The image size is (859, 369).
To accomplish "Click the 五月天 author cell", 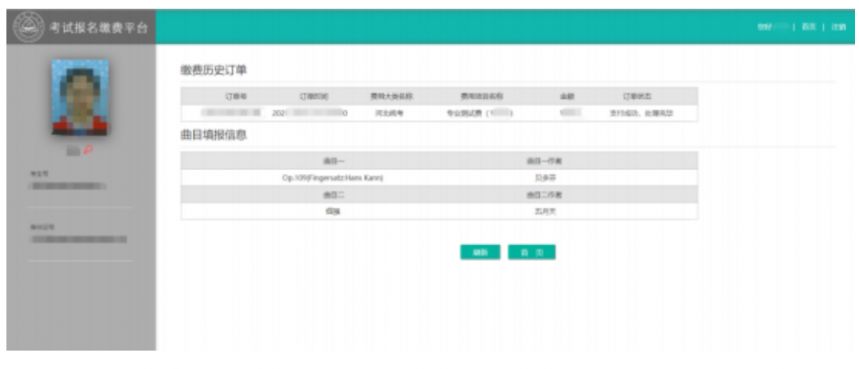I will [x=545, y=211].
